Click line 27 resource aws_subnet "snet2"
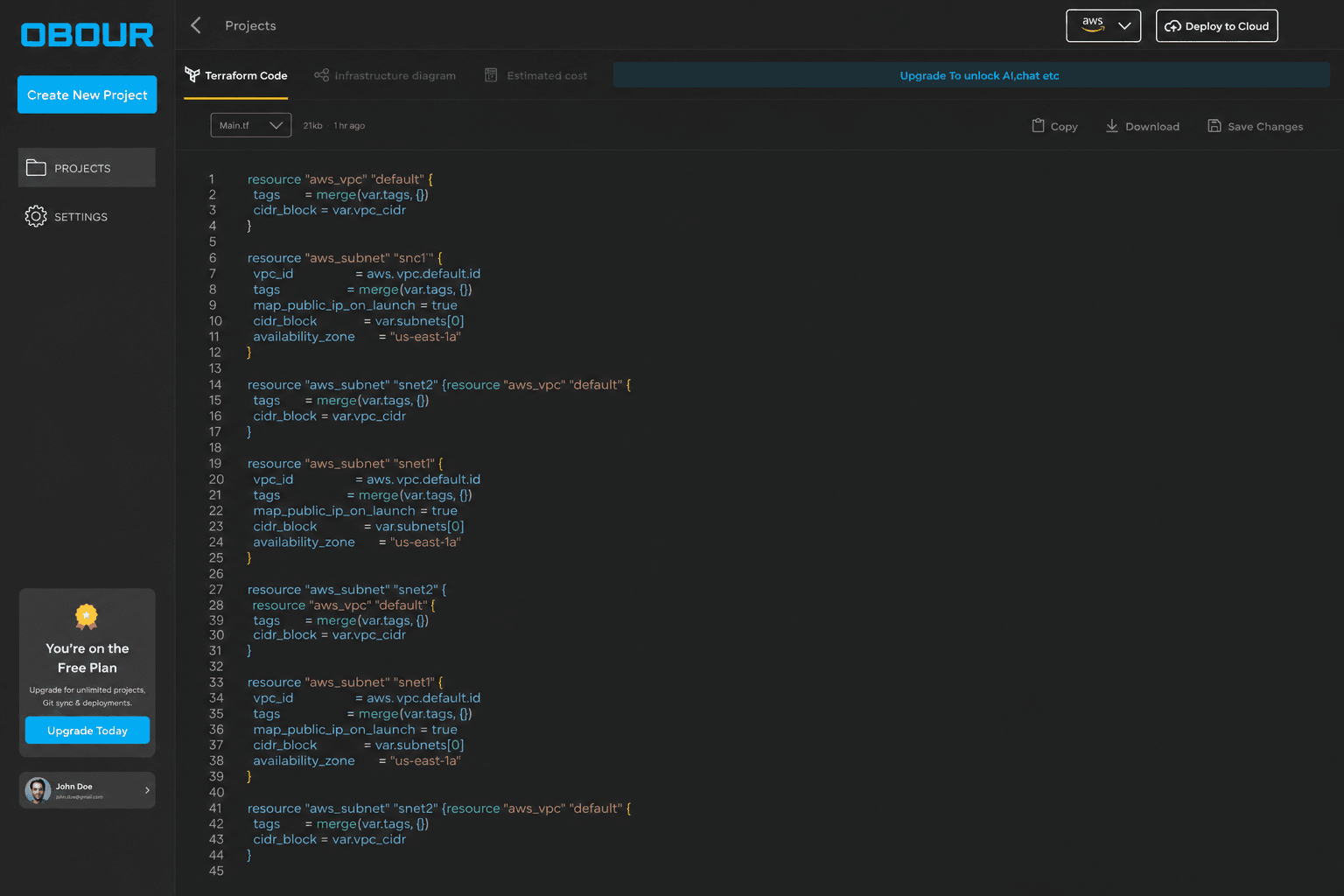The height and width of the screenshot is (896, 1344). tap(347, 590)
